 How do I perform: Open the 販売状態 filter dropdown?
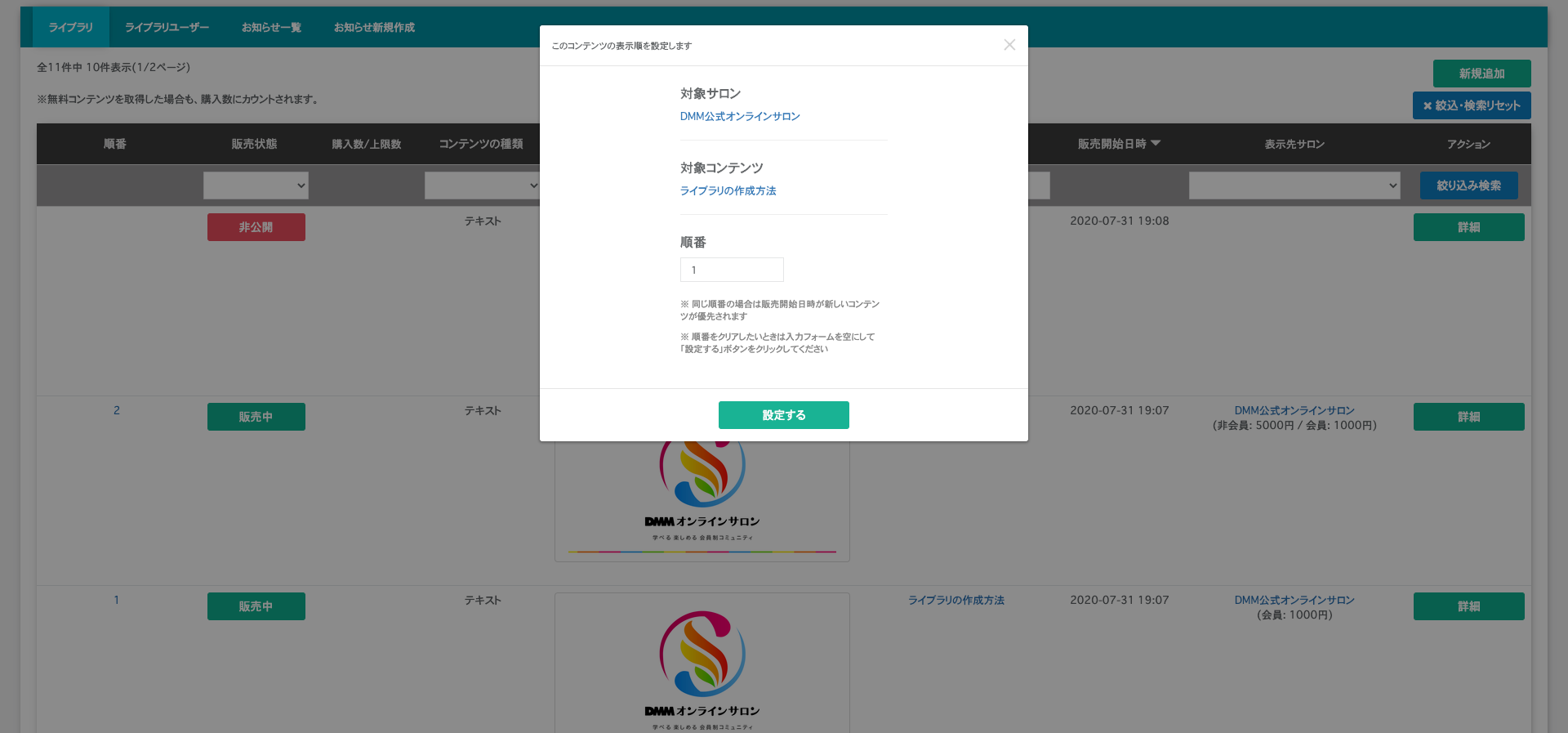(256, 185)
